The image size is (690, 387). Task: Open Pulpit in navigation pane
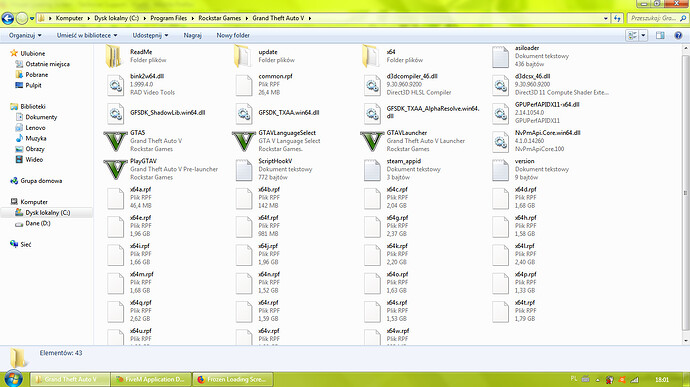(x=33, y=85)
